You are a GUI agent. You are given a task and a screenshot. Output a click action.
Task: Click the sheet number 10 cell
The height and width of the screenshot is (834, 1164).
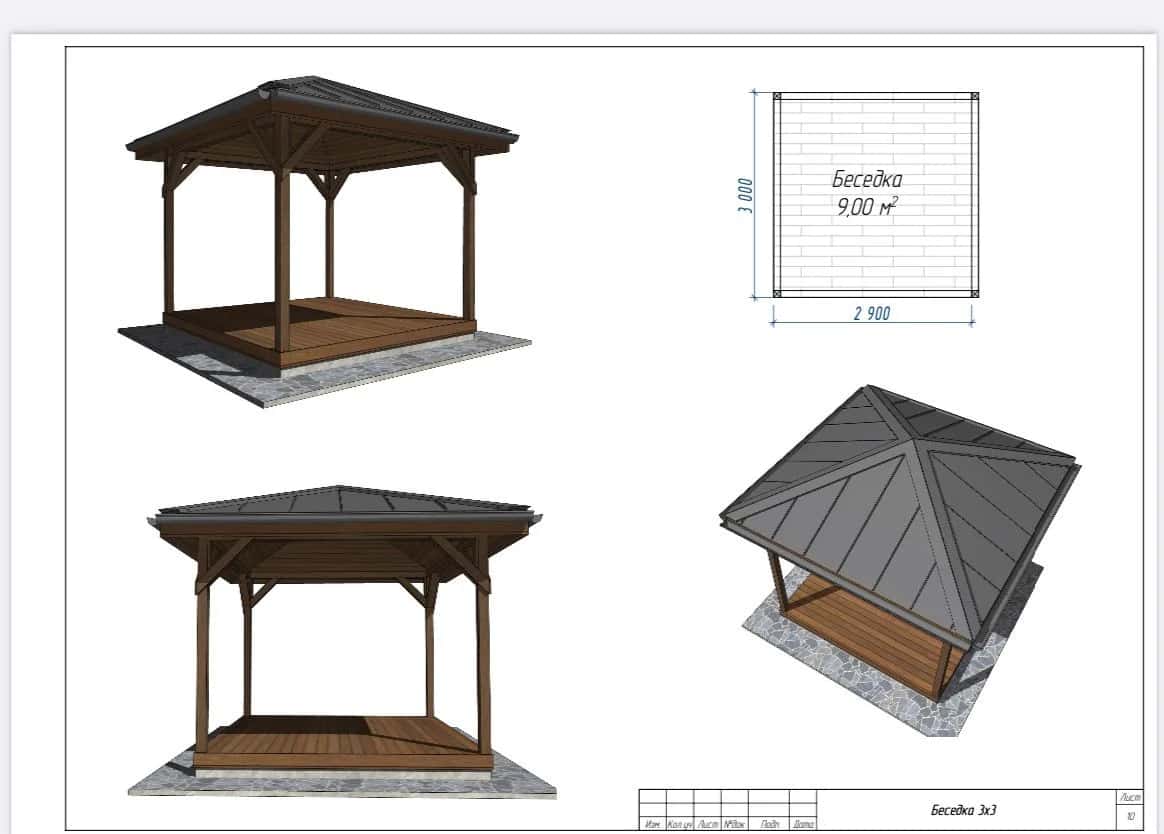[1130, 817]
